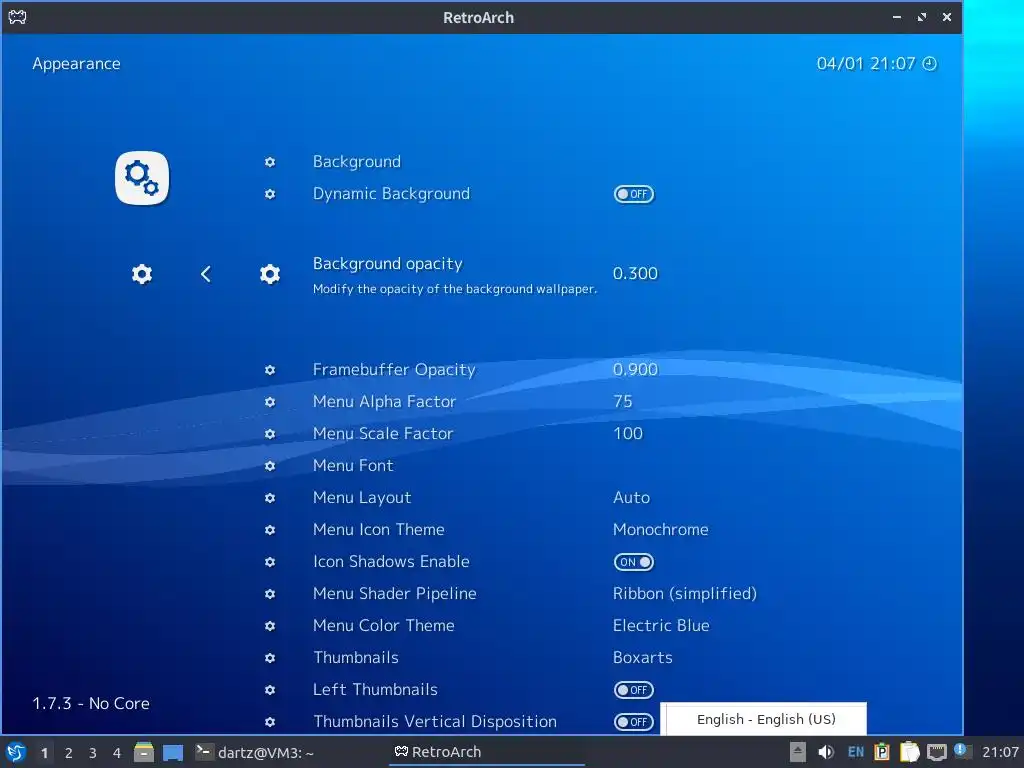1024x768 pixels.
Task: Click the gear icon beside Framebuffer Opacity
Action: coord(270,370)
